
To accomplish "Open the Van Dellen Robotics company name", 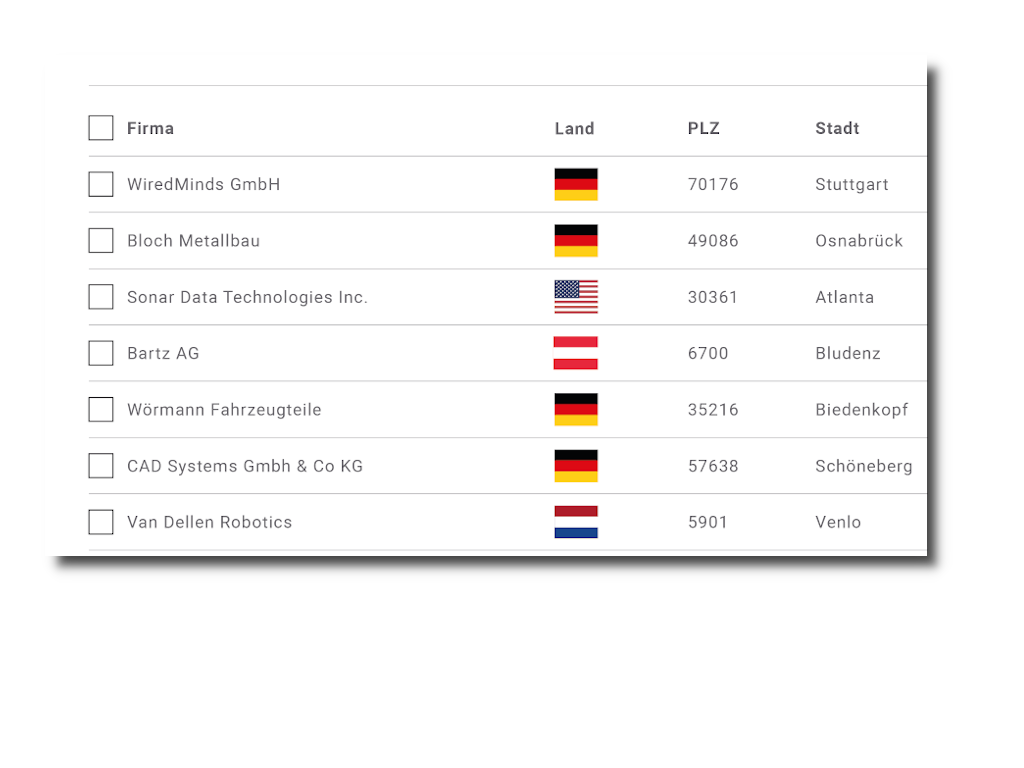I will 210,522.
